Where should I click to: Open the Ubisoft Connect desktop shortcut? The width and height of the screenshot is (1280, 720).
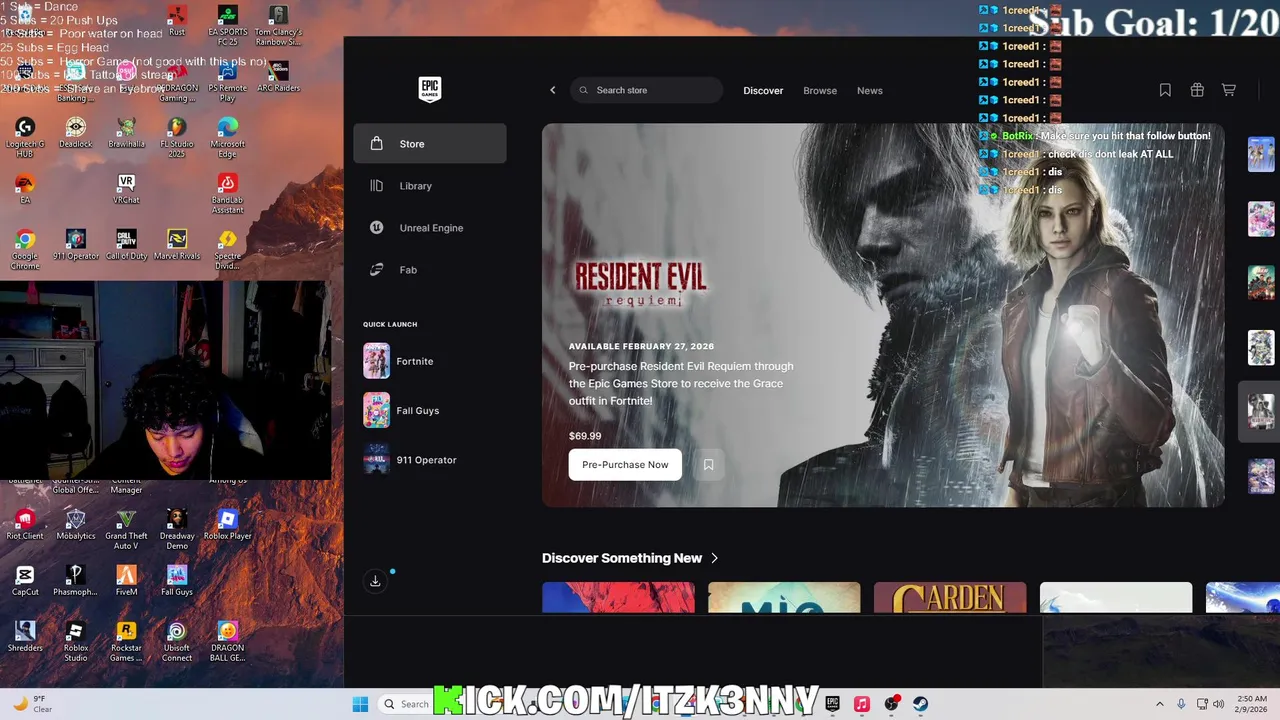177,641
